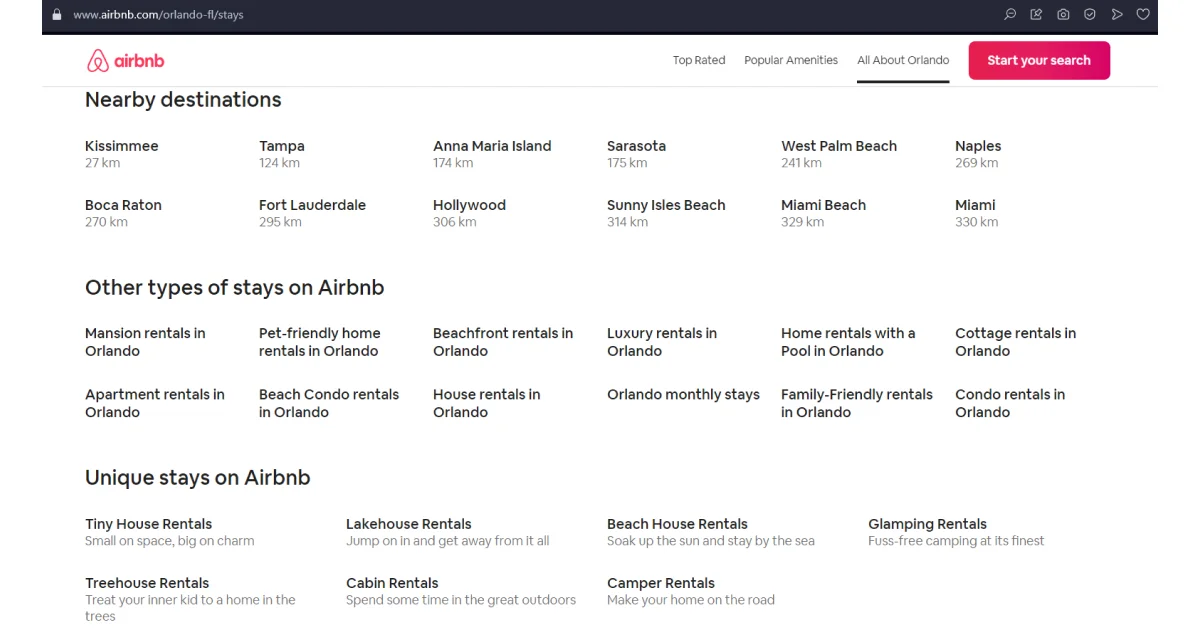Click the shield checkmark security icon
This screenshot has width=1200, height=630.
(1090, 15)
